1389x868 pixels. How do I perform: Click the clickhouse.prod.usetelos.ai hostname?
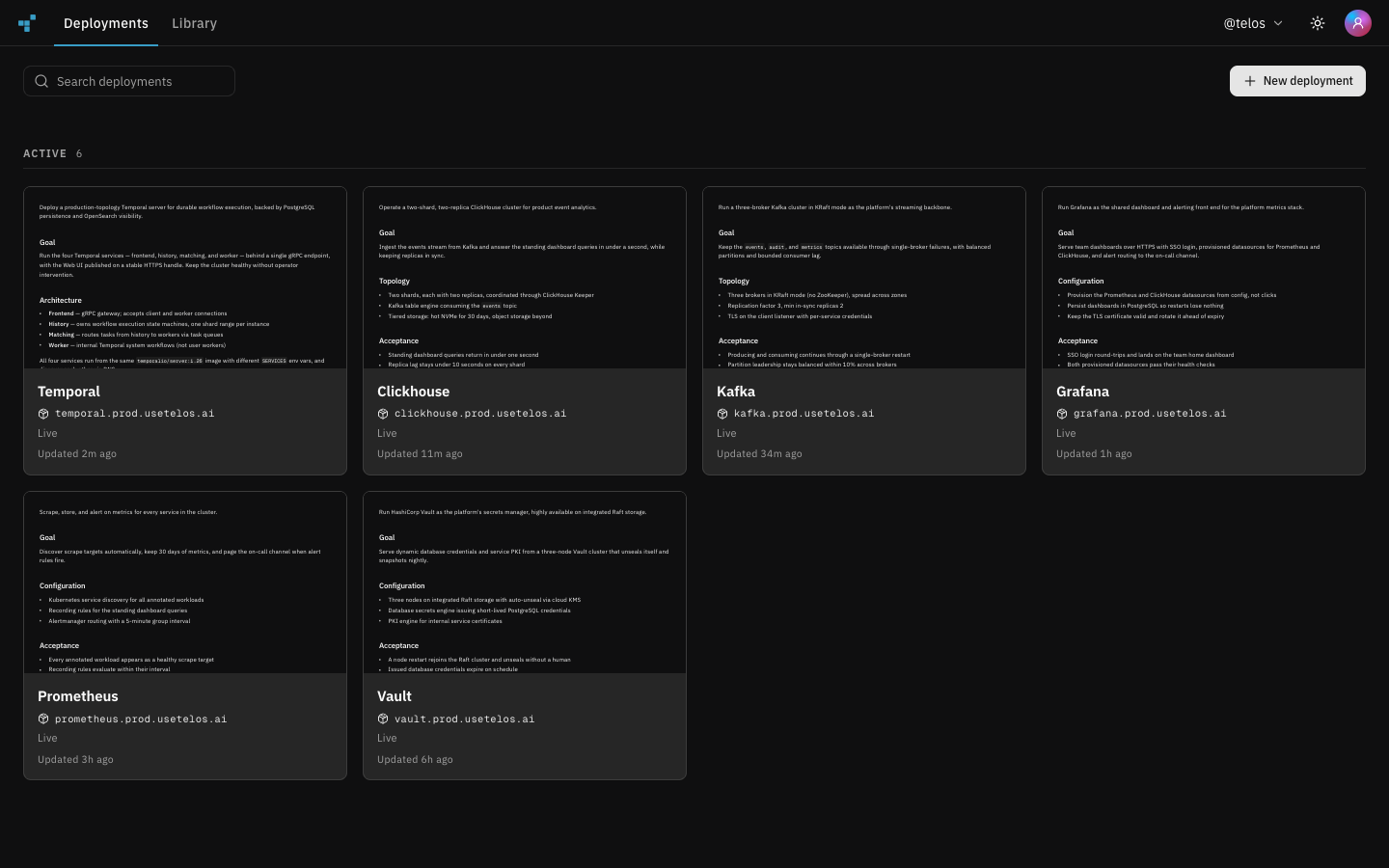(480, 414)
